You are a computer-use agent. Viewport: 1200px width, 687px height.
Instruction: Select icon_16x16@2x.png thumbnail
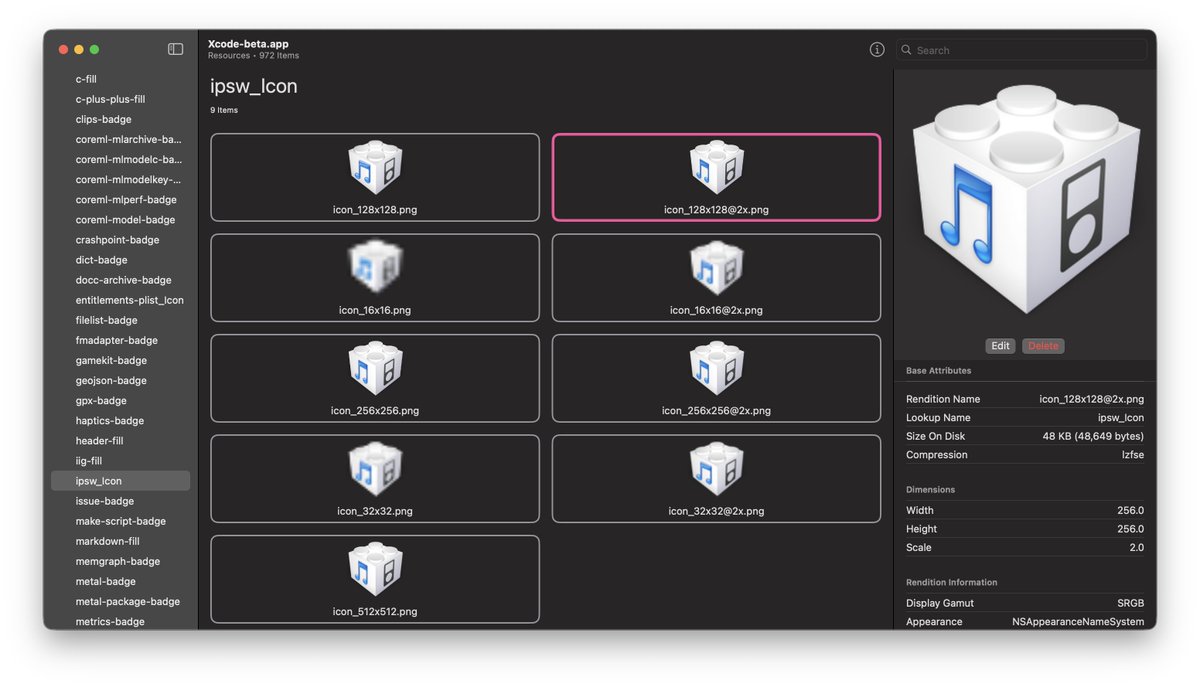pos(716,278)
